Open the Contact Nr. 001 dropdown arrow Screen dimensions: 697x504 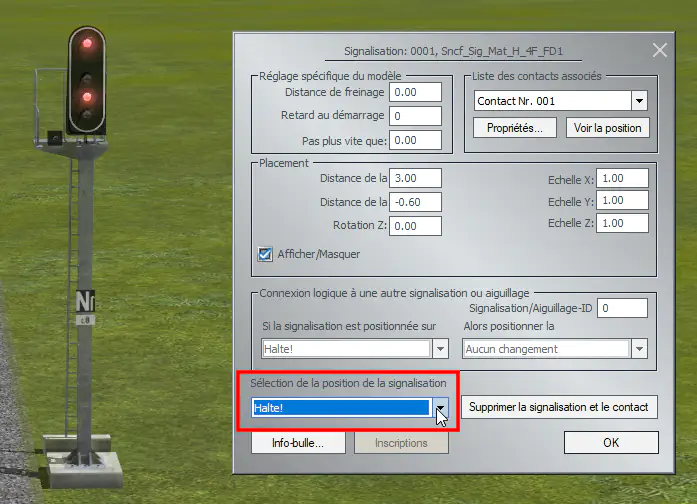(639, 101)
